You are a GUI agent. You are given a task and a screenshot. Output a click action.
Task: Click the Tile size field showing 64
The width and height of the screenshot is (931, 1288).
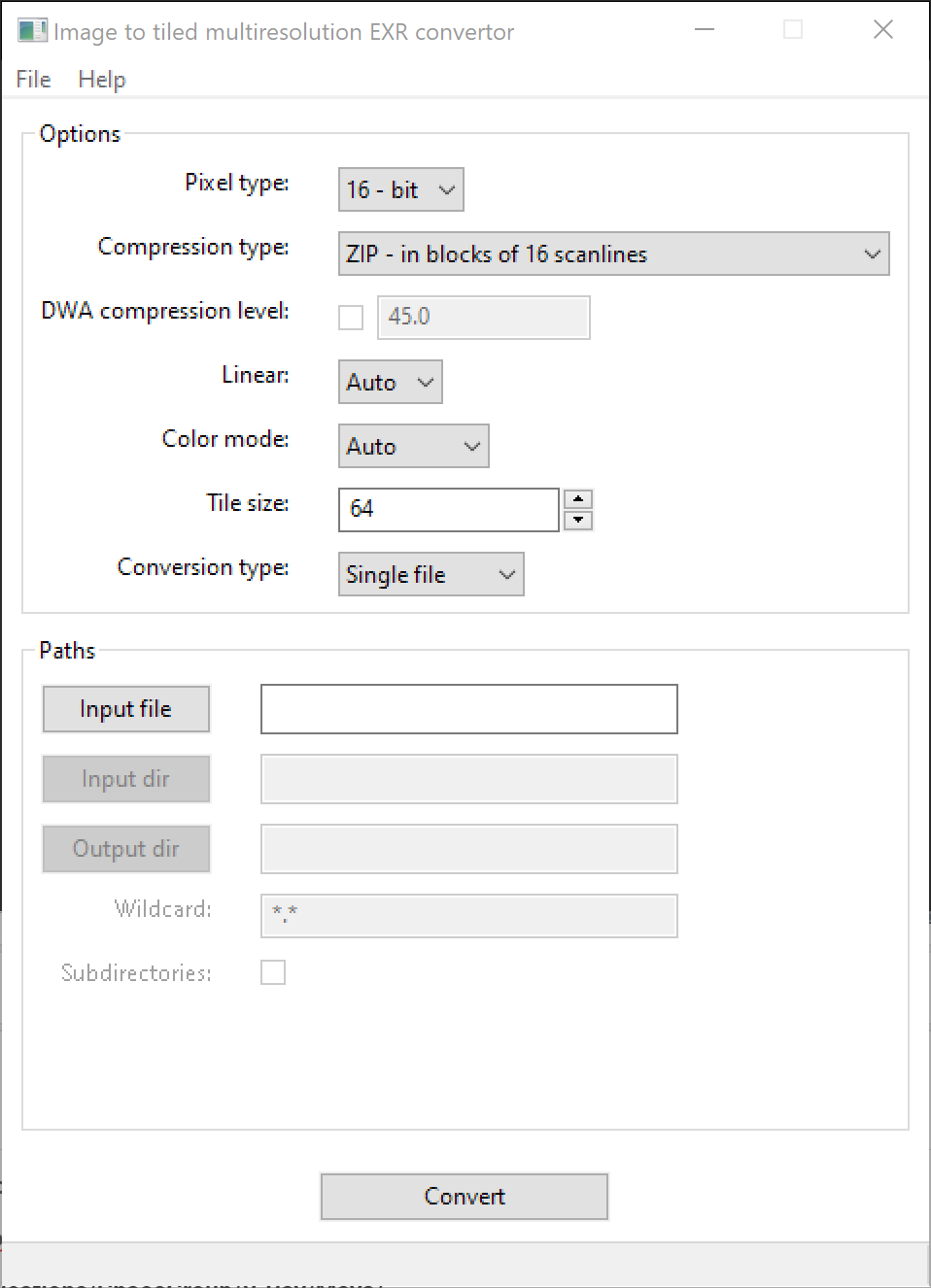tap(449, 510)
